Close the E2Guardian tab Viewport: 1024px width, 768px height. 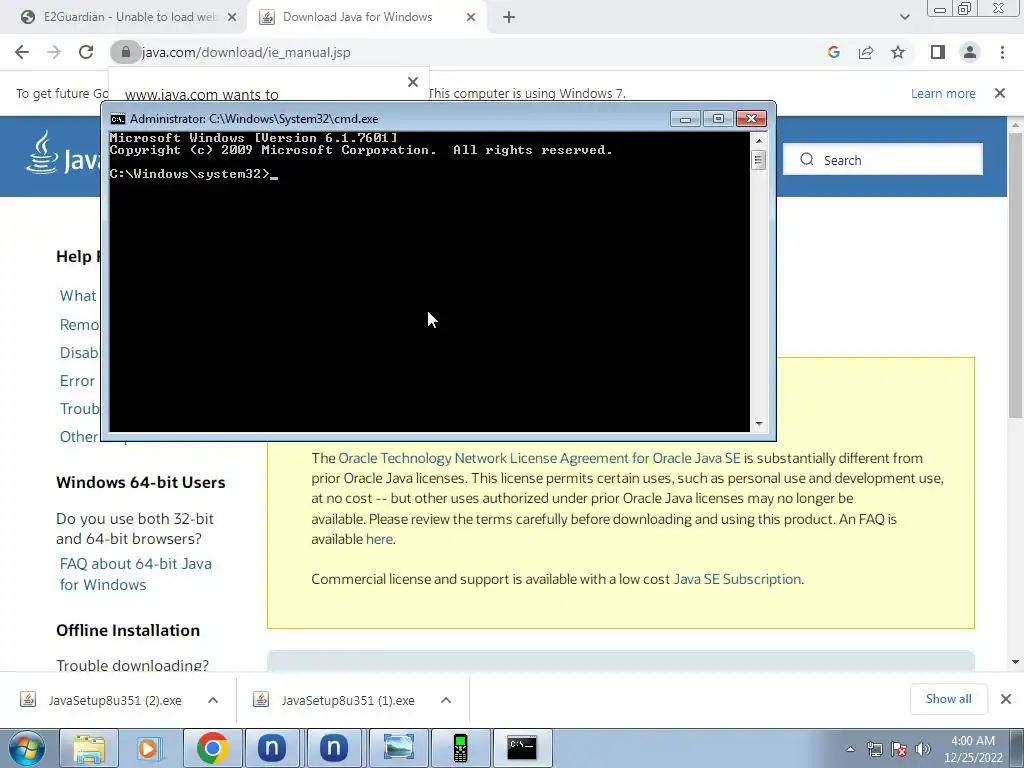click(x=232, y=18)
